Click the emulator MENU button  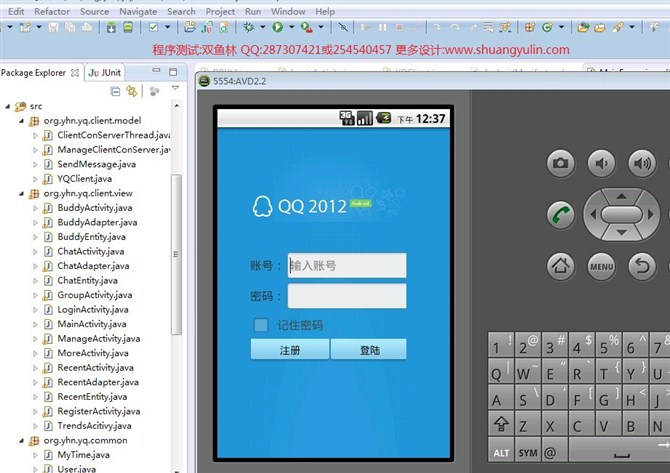click(601, 266)
